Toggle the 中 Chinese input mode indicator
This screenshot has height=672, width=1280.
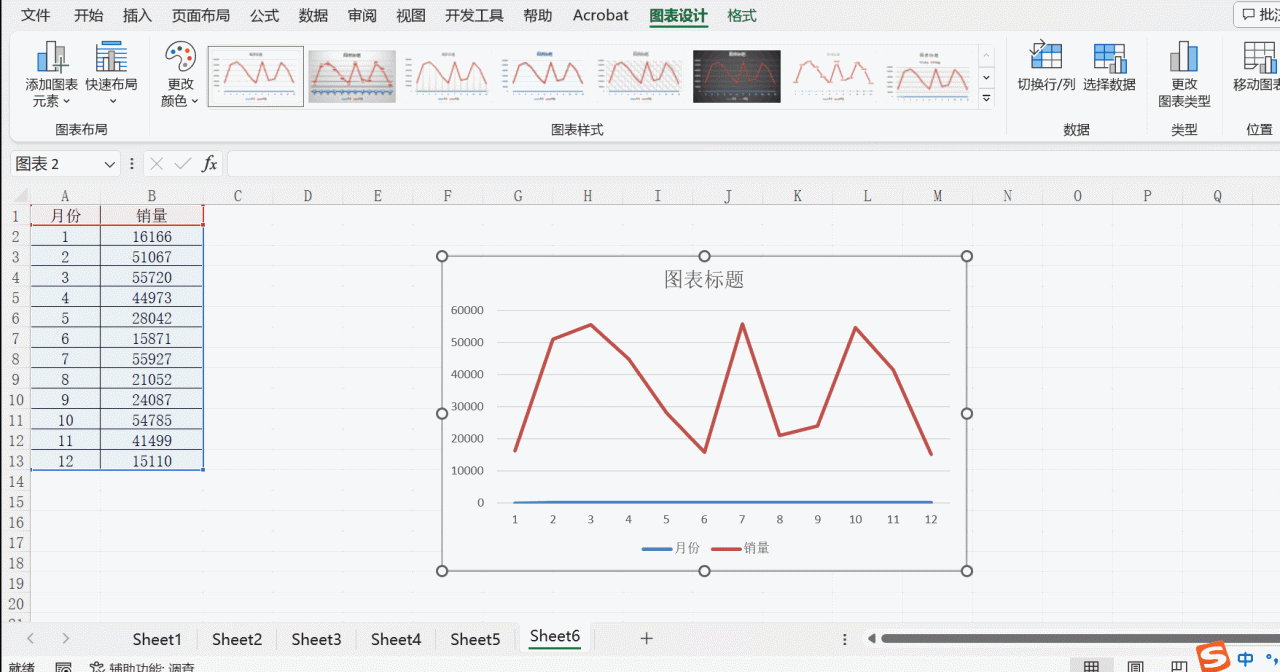coord(1245,659)
